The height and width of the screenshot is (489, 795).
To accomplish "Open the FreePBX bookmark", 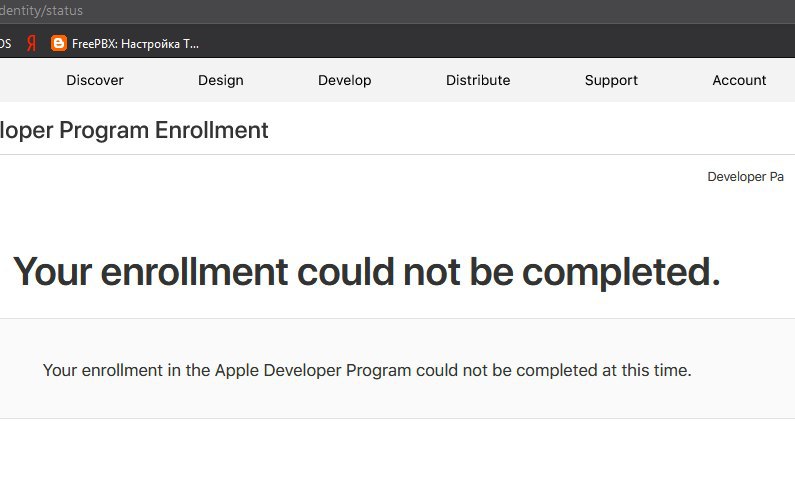I will pyautogui.click(x=125, y=44).
